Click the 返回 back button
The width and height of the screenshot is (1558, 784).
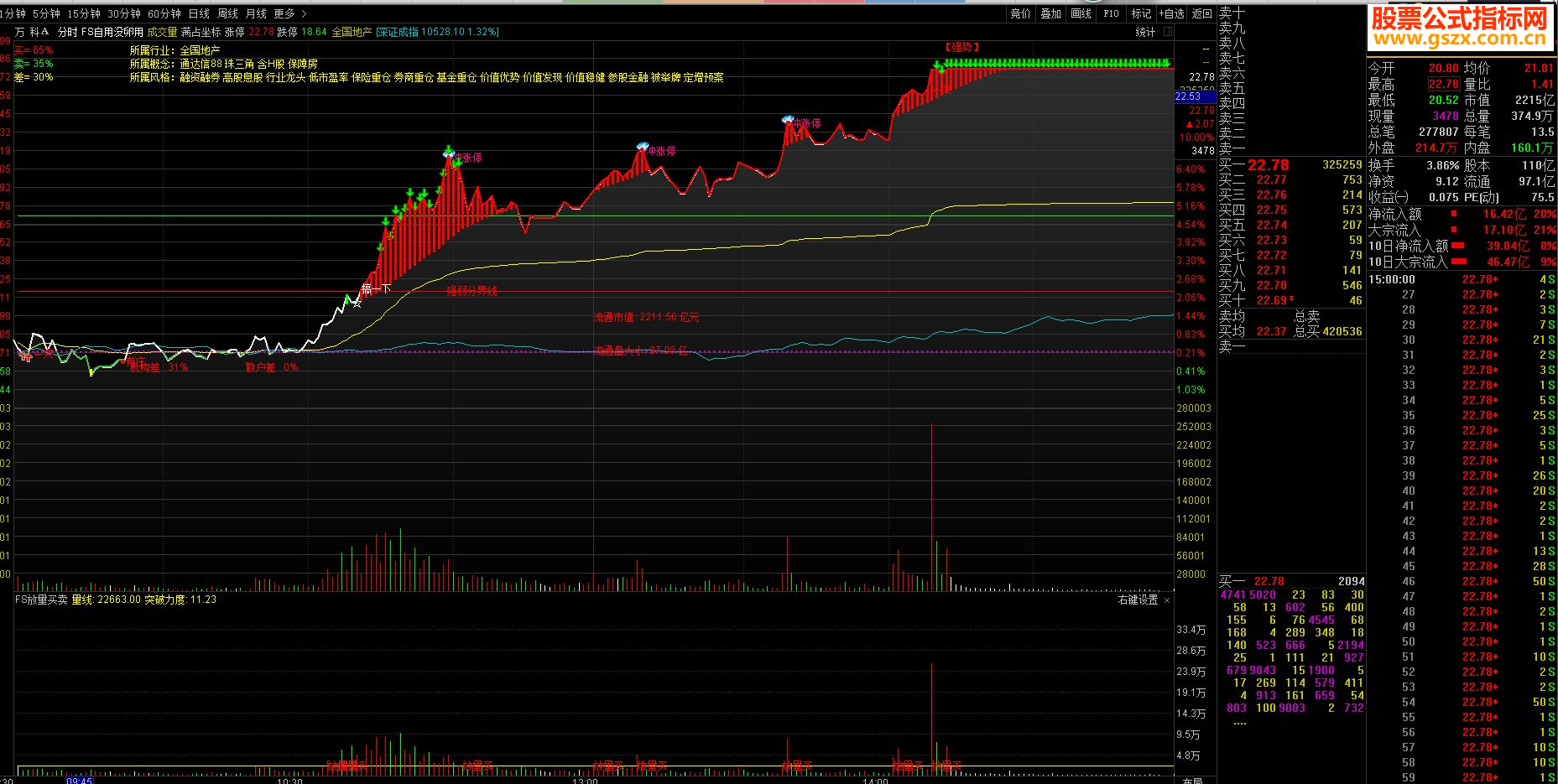1202,13
